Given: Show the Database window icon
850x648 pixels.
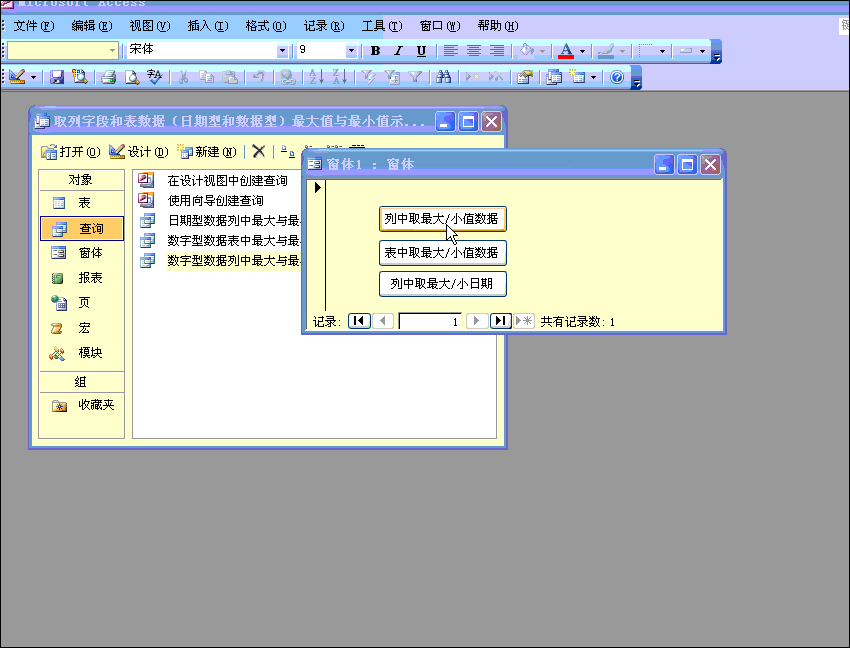Looking at the screenshot, I should pyautogui.click(x=553, y=78).
